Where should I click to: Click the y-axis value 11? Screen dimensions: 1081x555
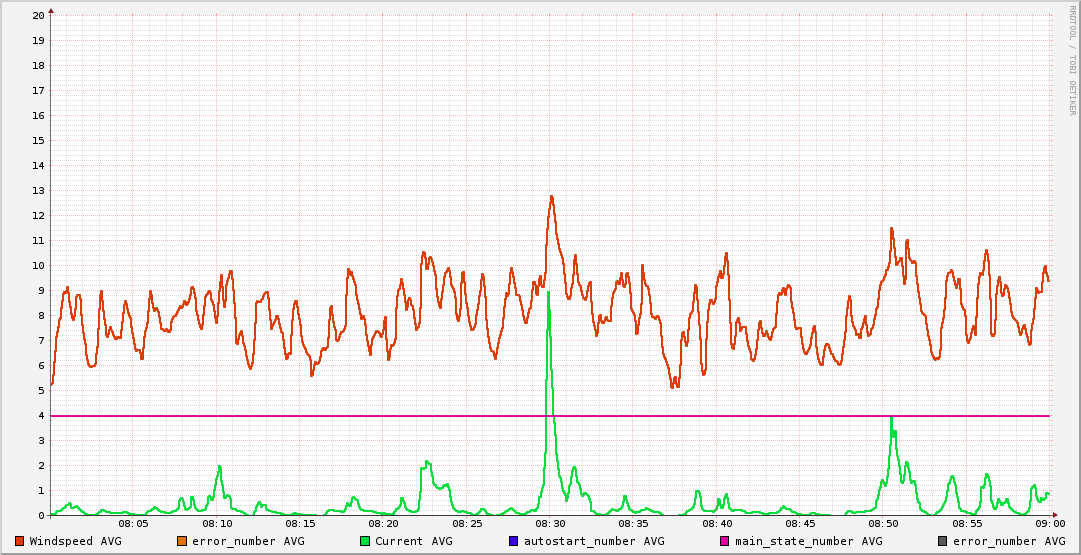tap(39, 241)
